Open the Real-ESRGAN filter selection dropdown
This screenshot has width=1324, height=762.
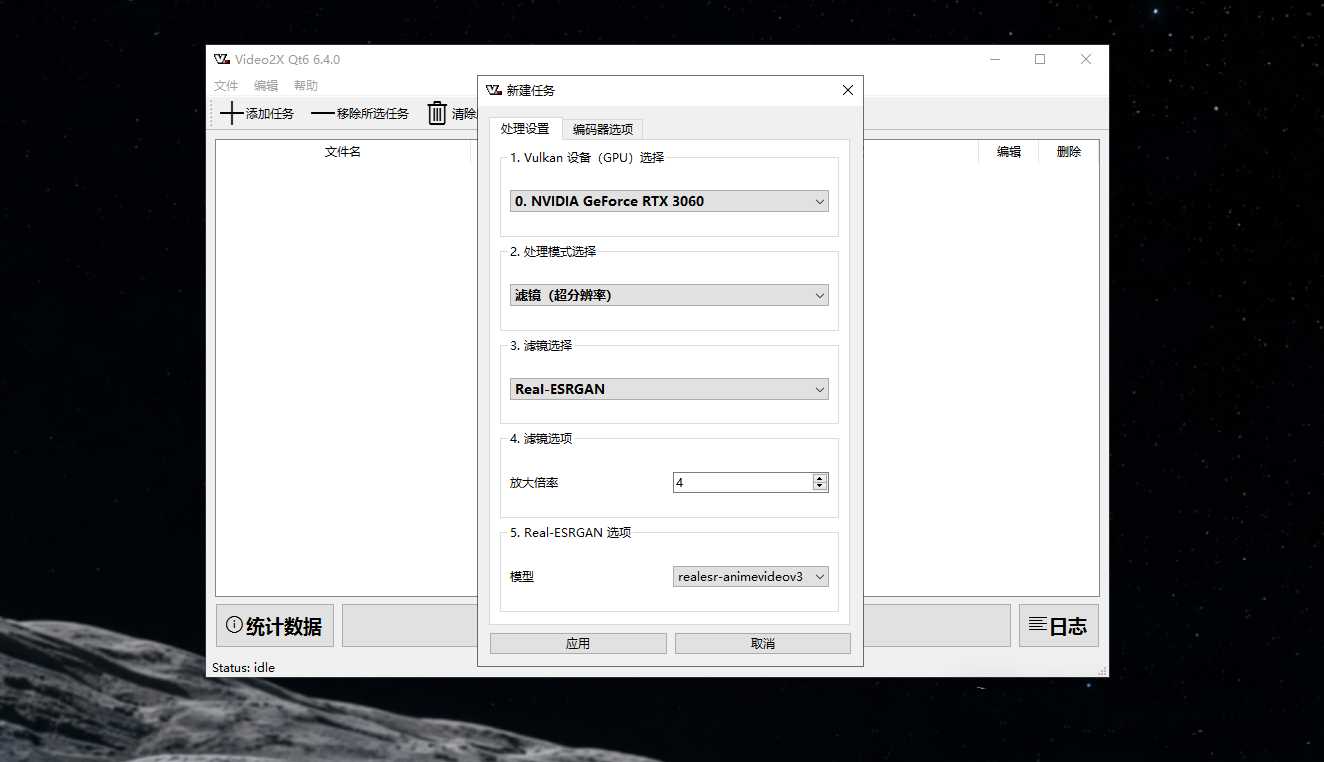669,389
